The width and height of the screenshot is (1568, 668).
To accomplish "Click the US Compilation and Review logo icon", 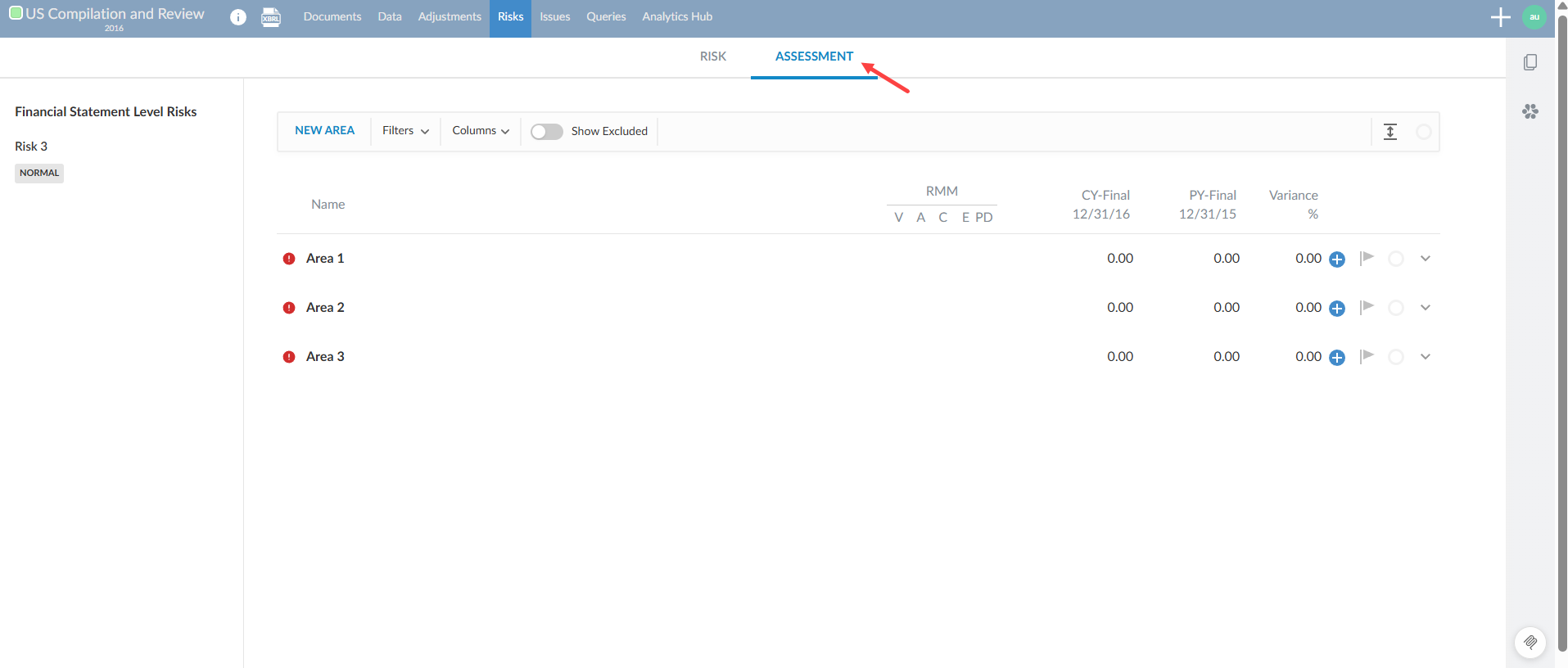I will 16,13.
